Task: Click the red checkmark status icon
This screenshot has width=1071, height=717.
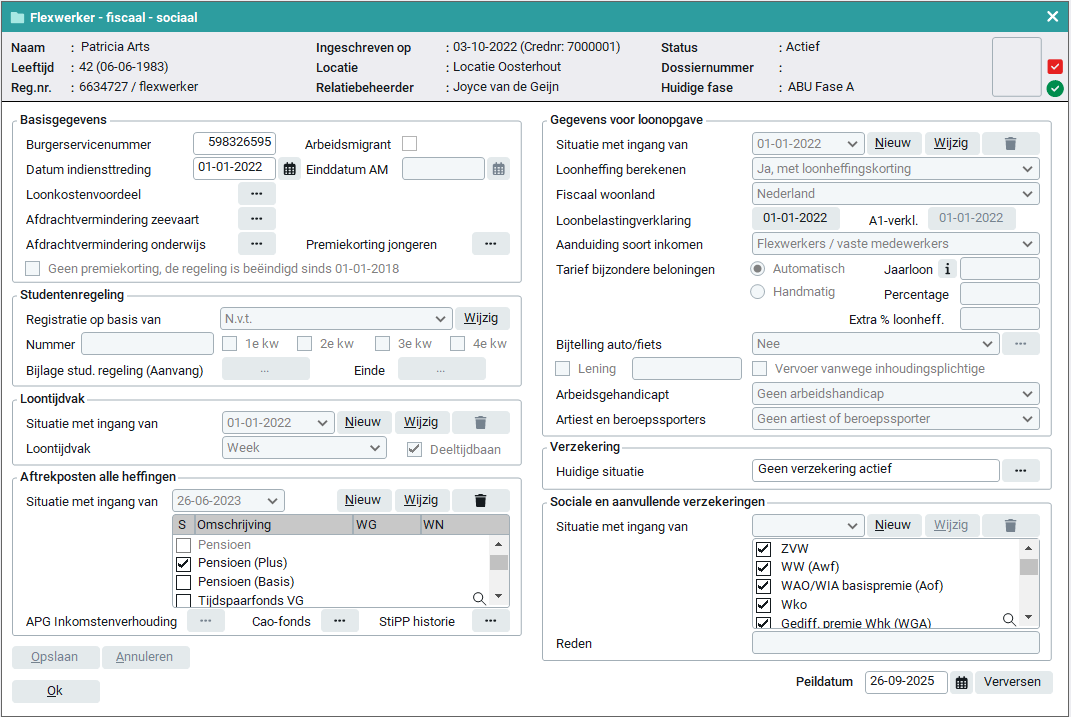Action: click(x=1055, y=67)
